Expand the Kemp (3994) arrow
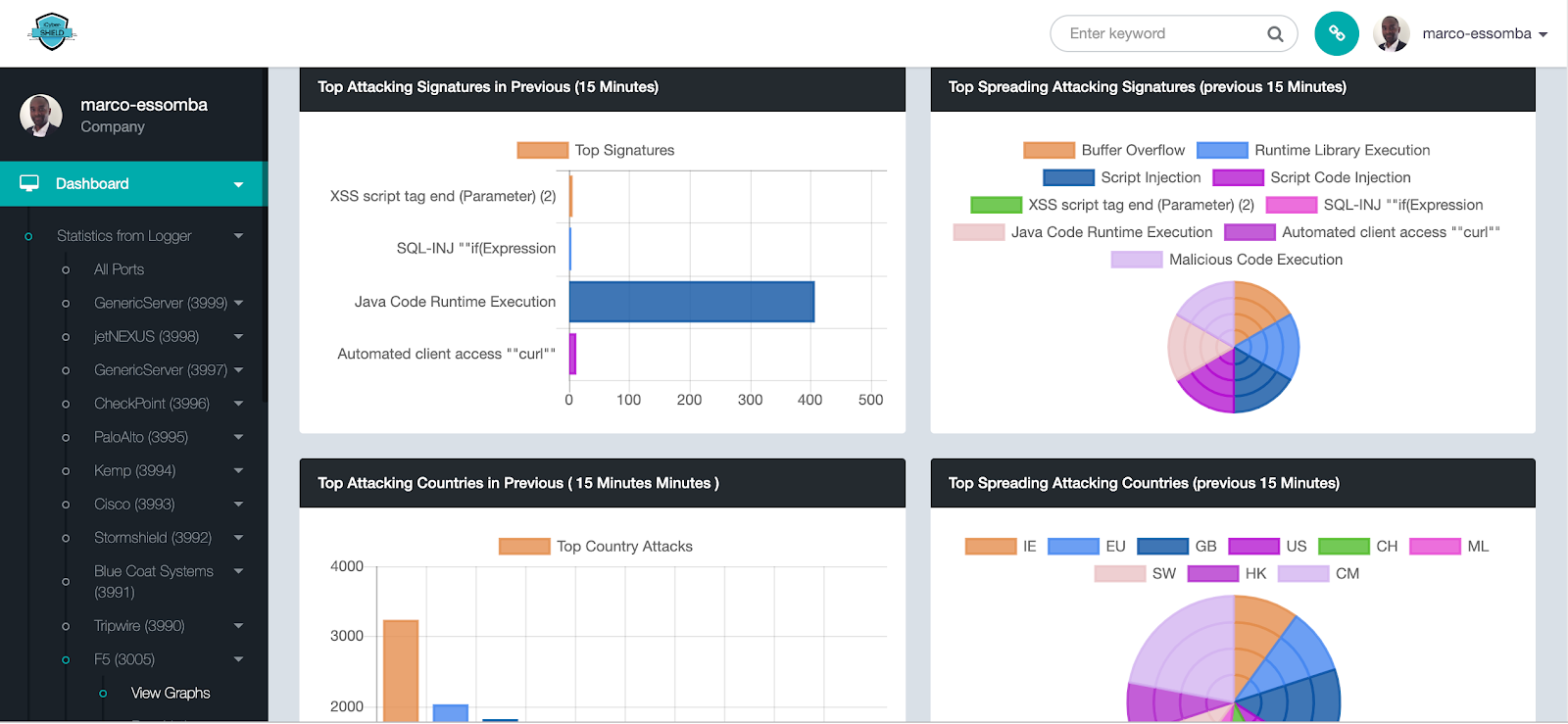 pos(238,470)
